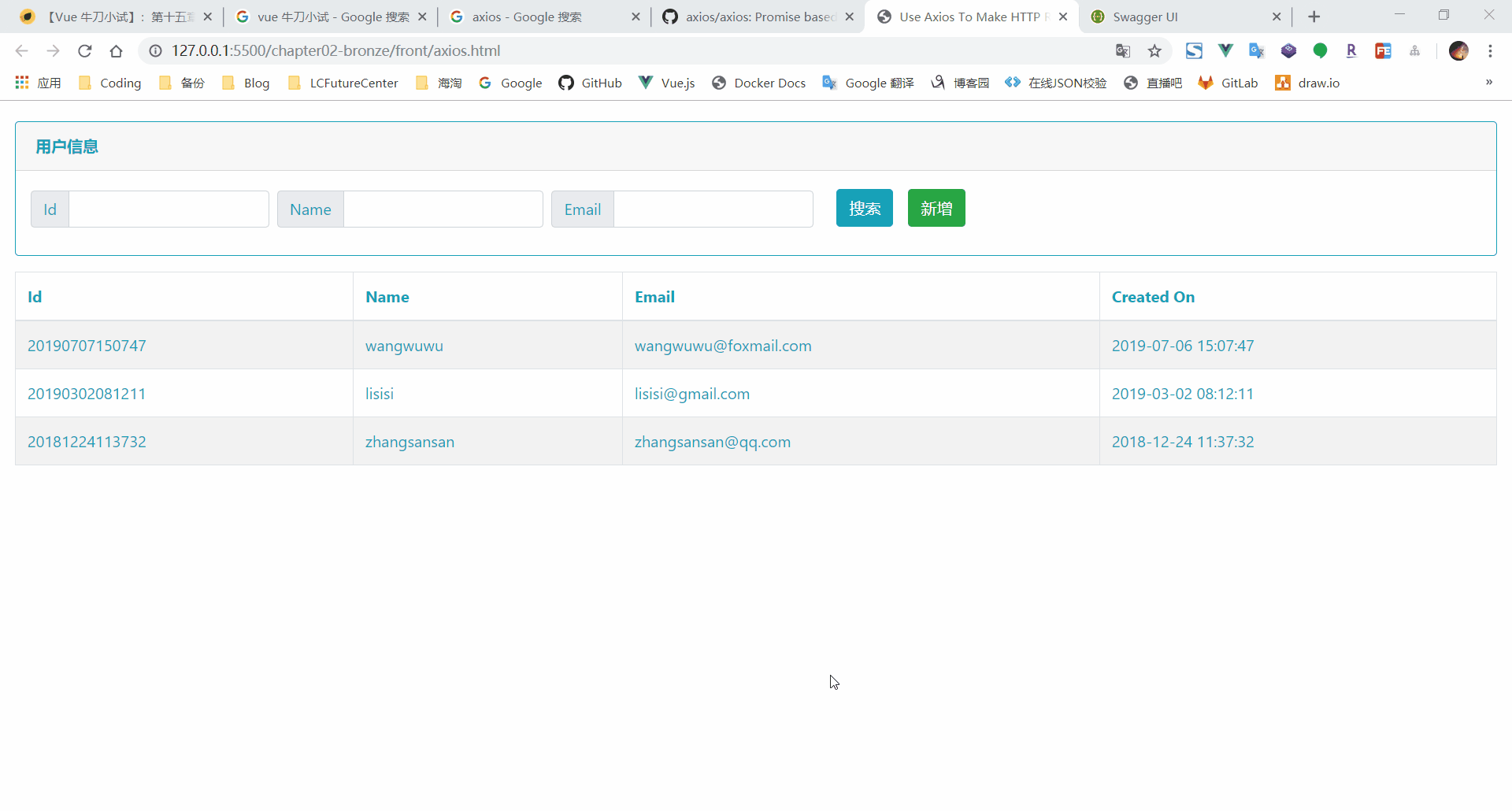Open the draw.io bookmark
The width and height of the screenshot is (1512, 811).
tap(1307, 83)
